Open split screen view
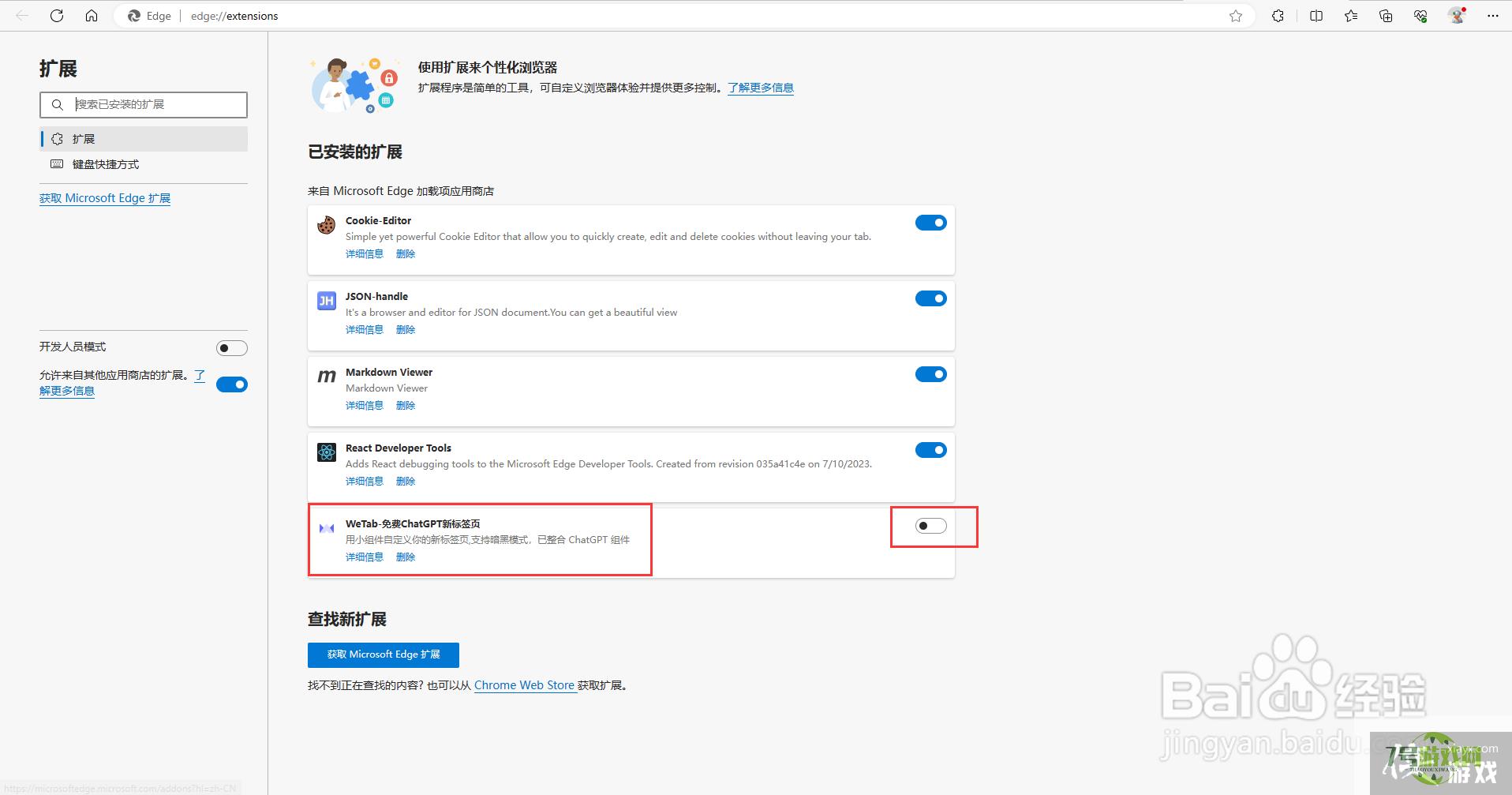The image size is (1512, 795). 1316,16
